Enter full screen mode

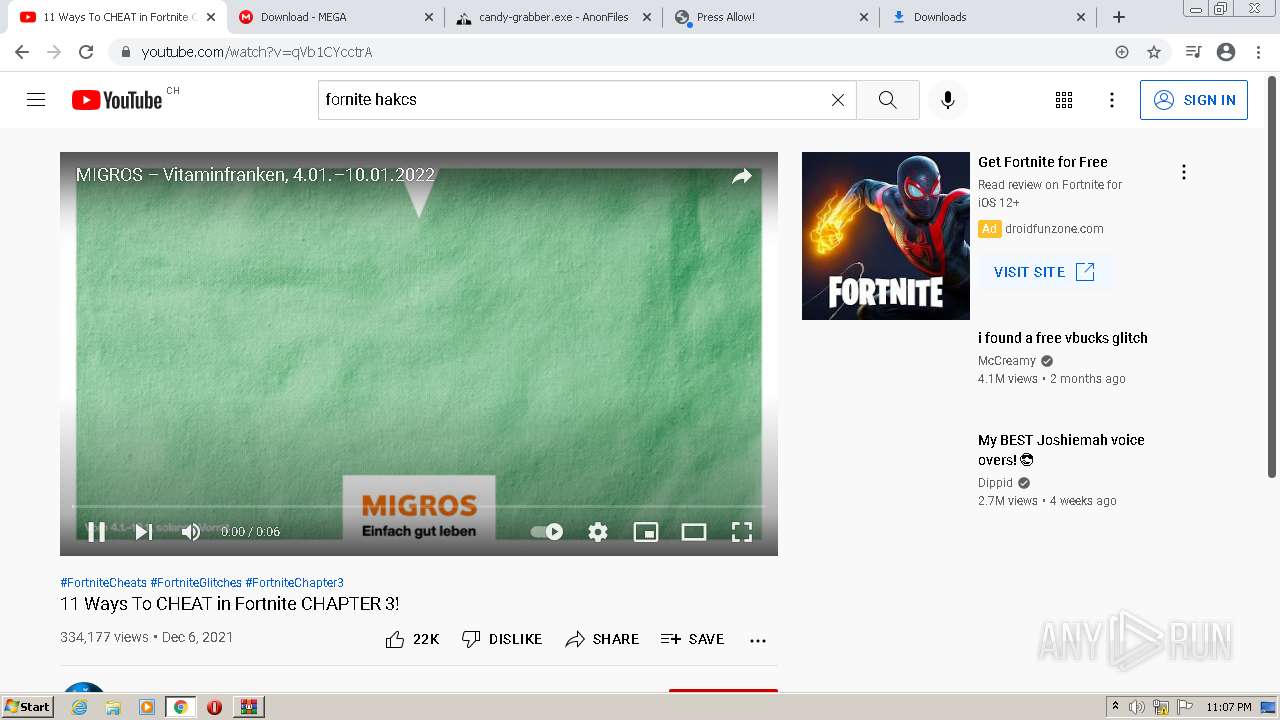click(742, 532)
